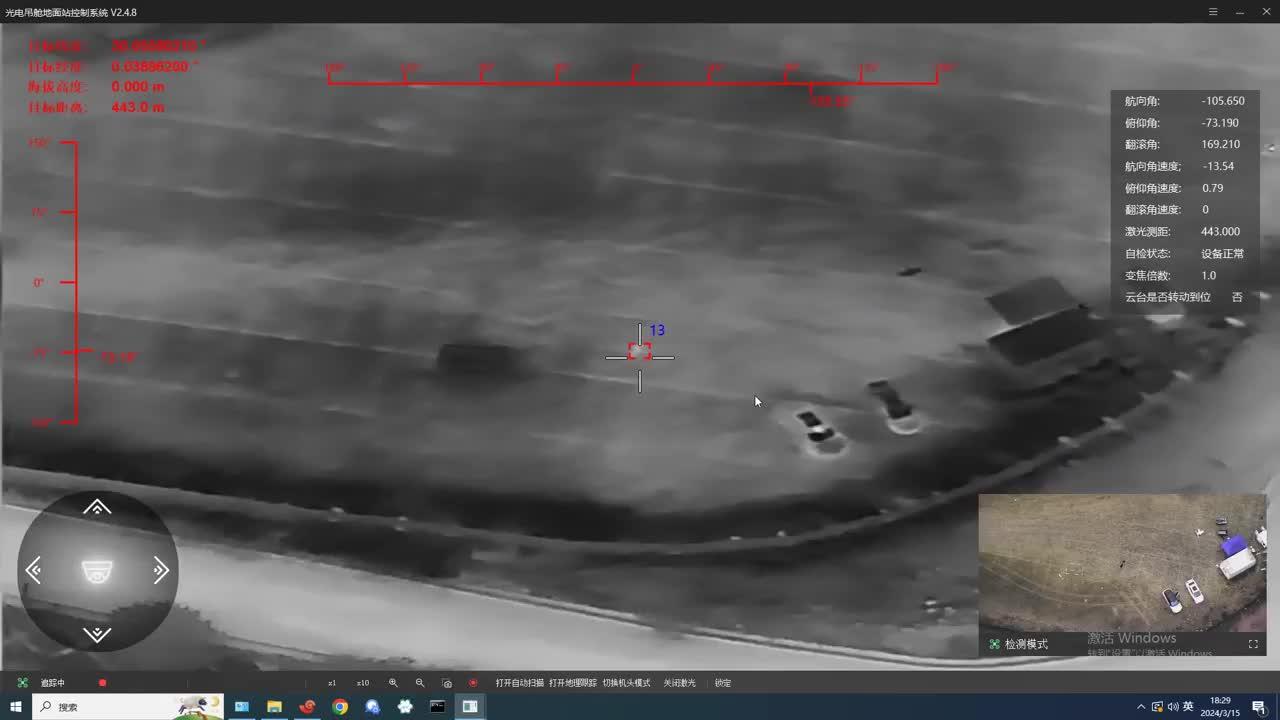Click the red recording indicator dot
Viewport: 1280px width, 720px height.
pos(102,683)
